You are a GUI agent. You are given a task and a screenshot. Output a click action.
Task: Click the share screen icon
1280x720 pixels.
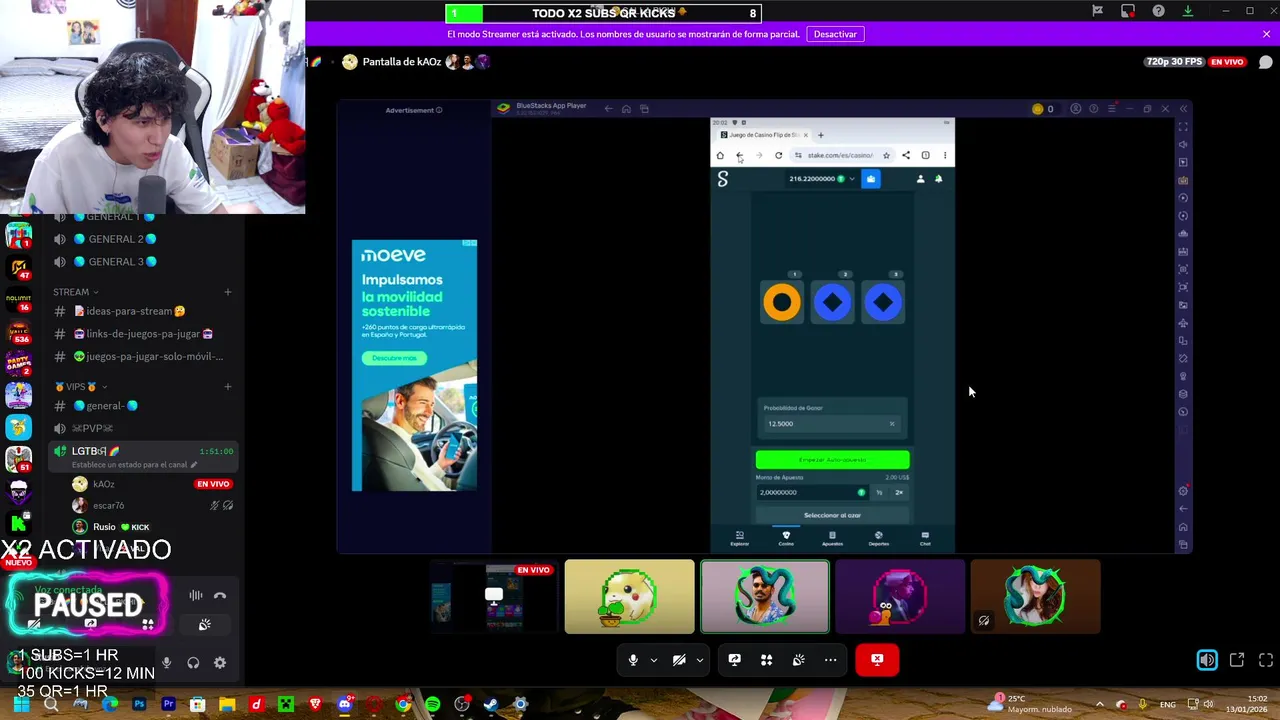[734, 660]
